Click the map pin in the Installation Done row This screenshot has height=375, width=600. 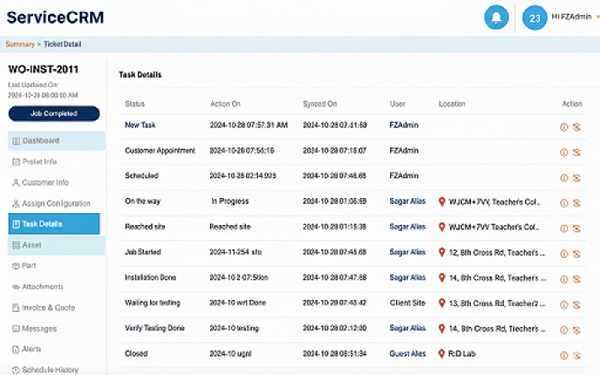442,278
